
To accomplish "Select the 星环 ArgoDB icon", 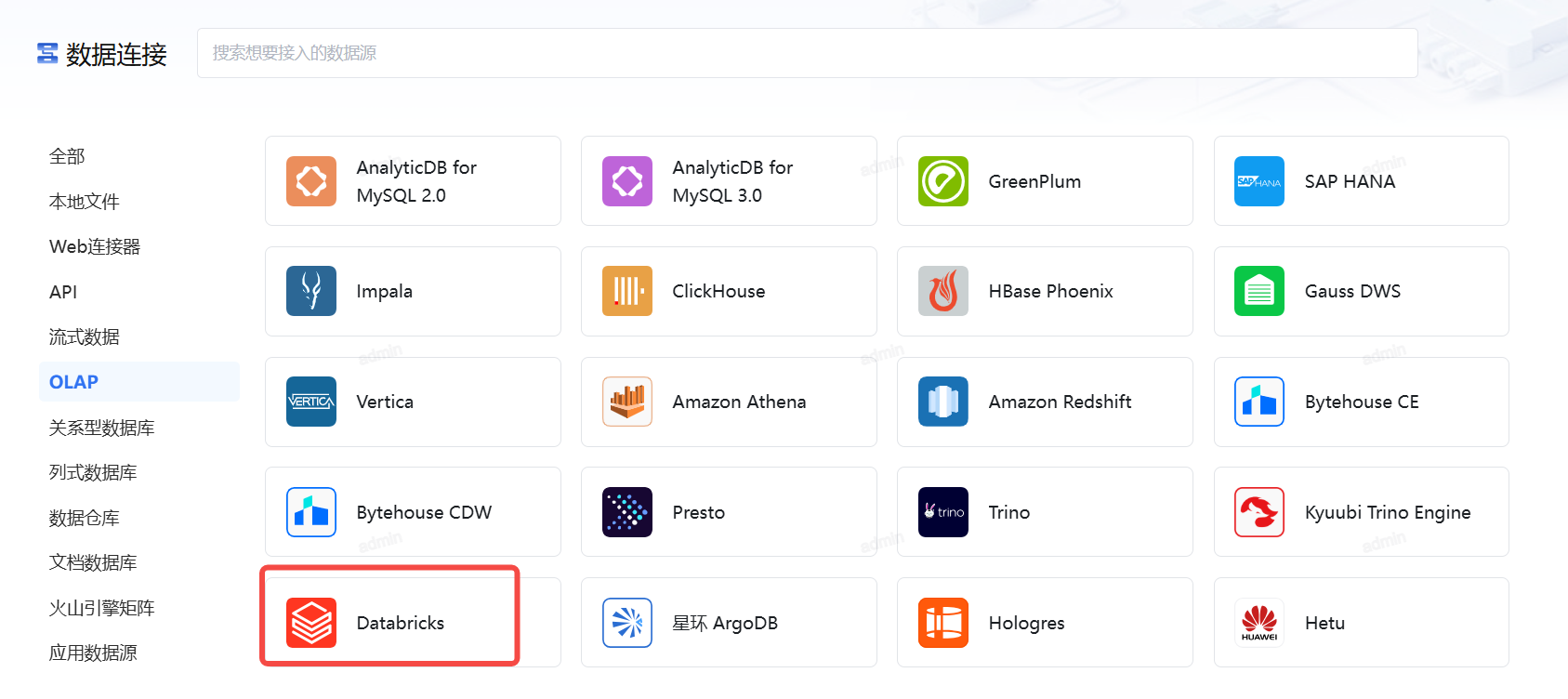I will coord(627,623).
